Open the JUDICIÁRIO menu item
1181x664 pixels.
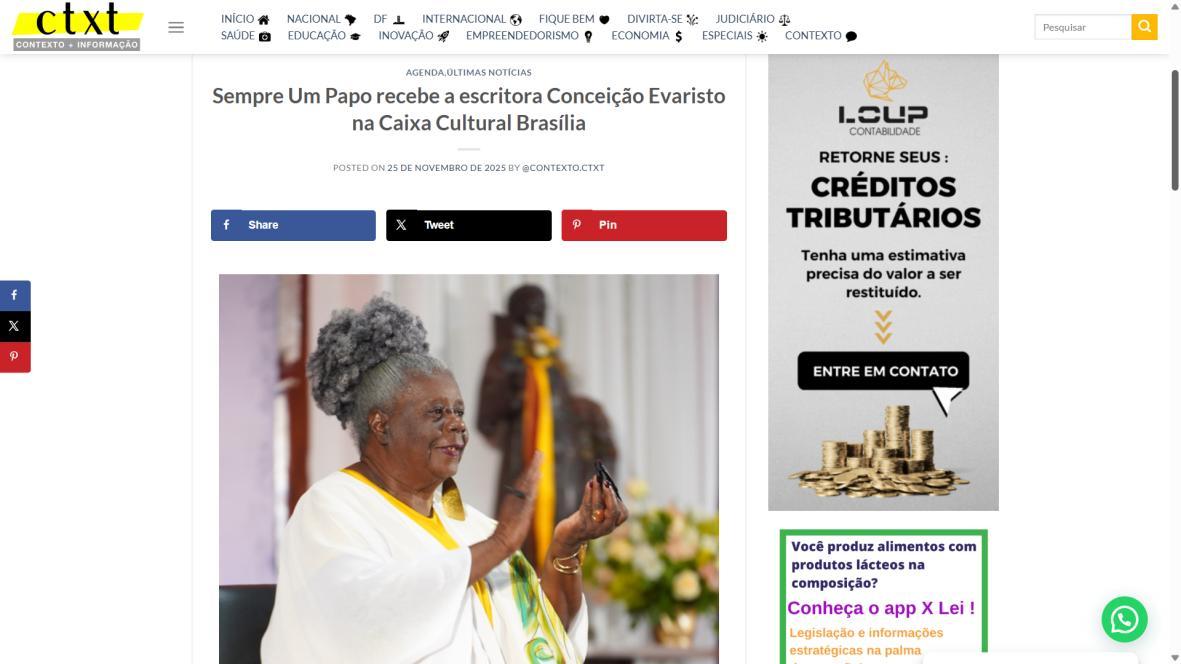(x=752, y=19)
